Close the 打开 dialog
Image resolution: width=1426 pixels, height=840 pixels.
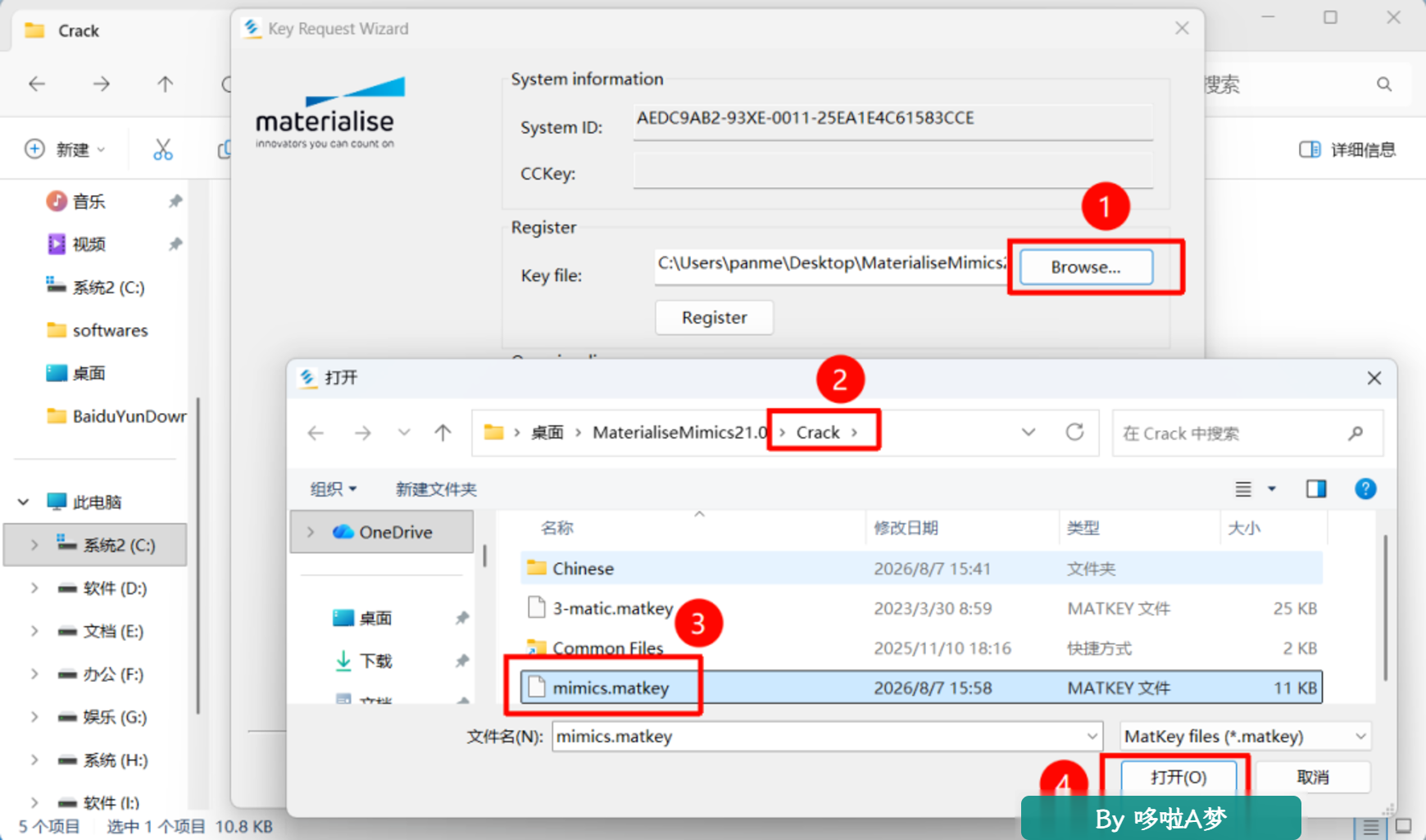point(1374,378)
